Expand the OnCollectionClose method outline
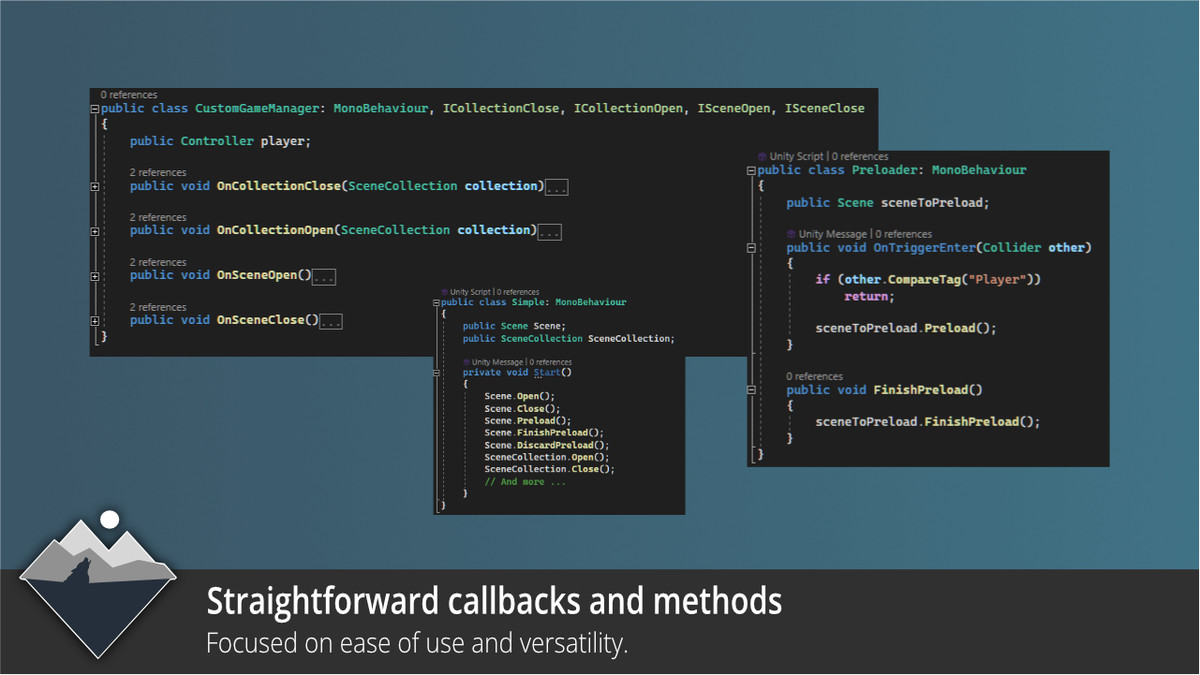The height and width of the screenshot is (675, 1200). tap(95, 187)
